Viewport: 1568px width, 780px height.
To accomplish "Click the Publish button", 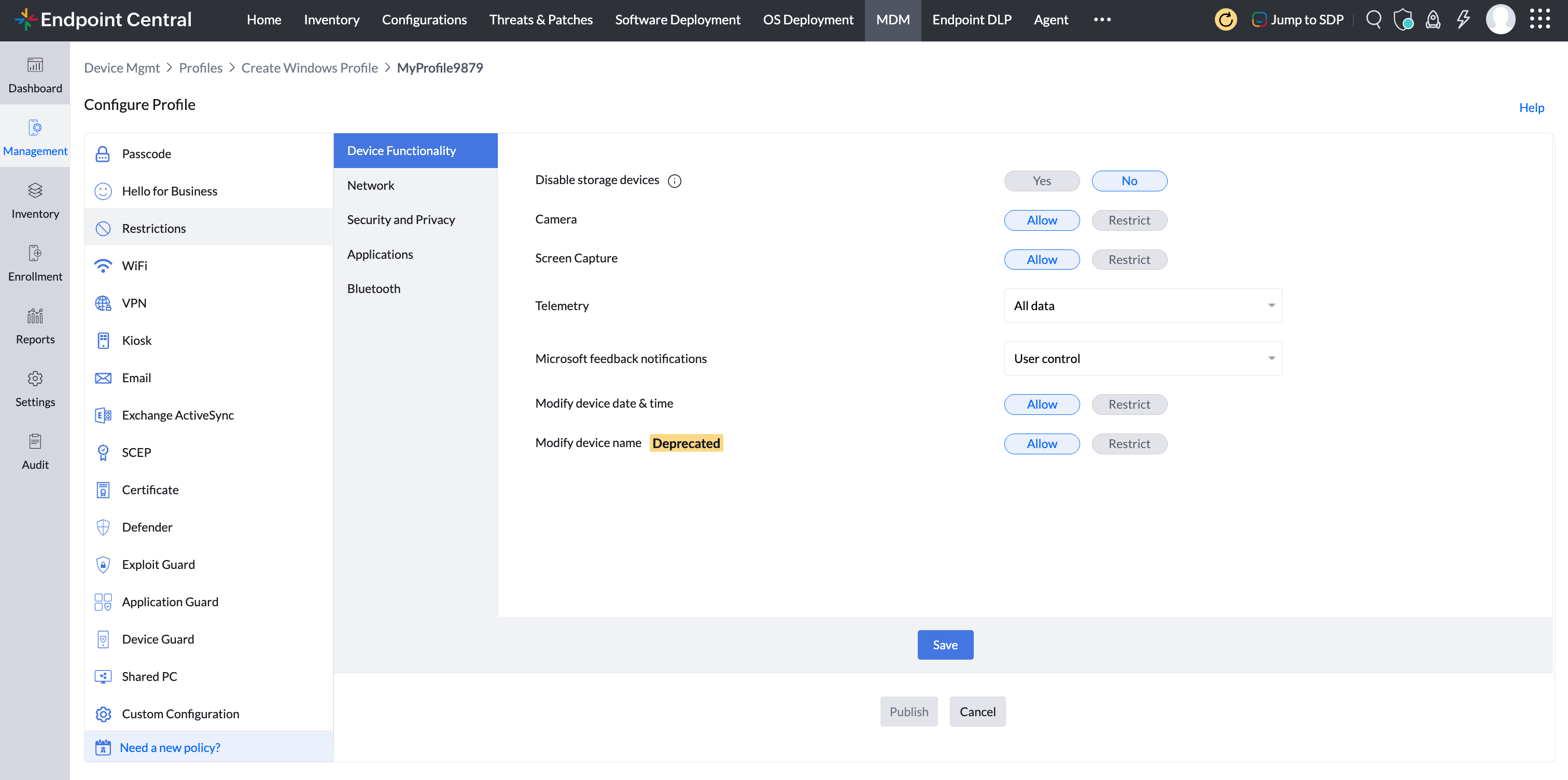I will pos(909,712).
